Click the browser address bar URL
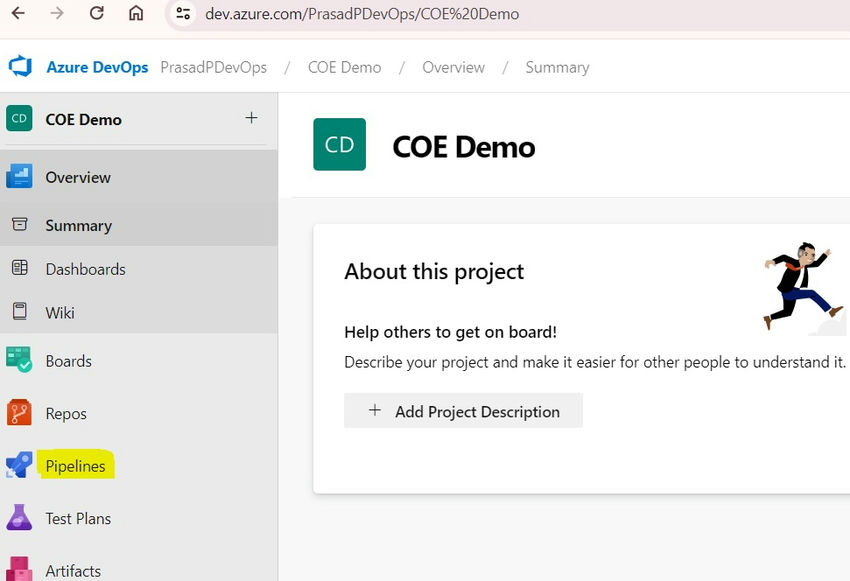850x581 pixels. pyautogui.click(x=360, y=14)
